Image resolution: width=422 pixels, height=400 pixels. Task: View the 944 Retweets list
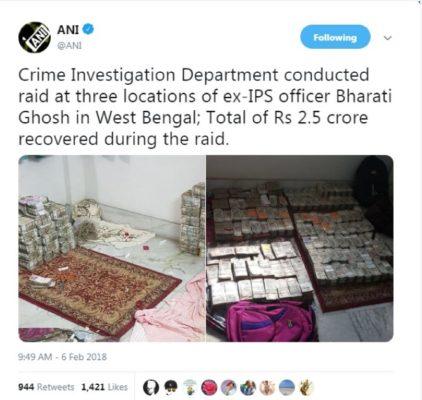coord(46,387)
